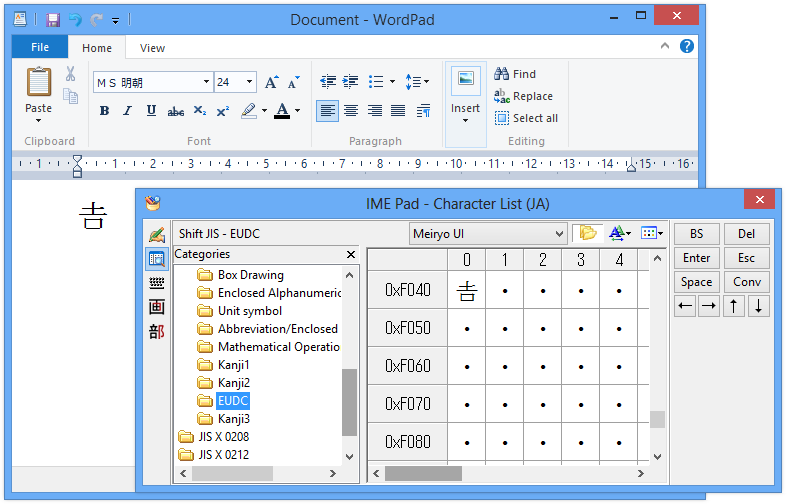The width and height of the screenshot is (787, 504).
Task: Switch to the View ribbon tab
Action: (152, 48)
